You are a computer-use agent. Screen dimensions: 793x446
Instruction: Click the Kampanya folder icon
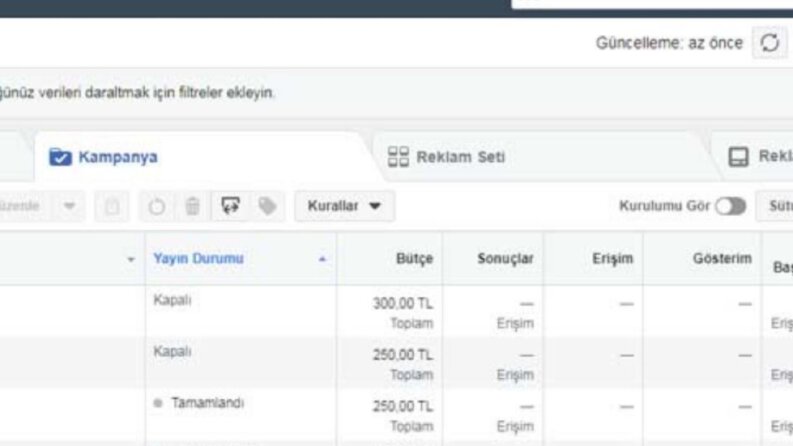coord(60,157)
